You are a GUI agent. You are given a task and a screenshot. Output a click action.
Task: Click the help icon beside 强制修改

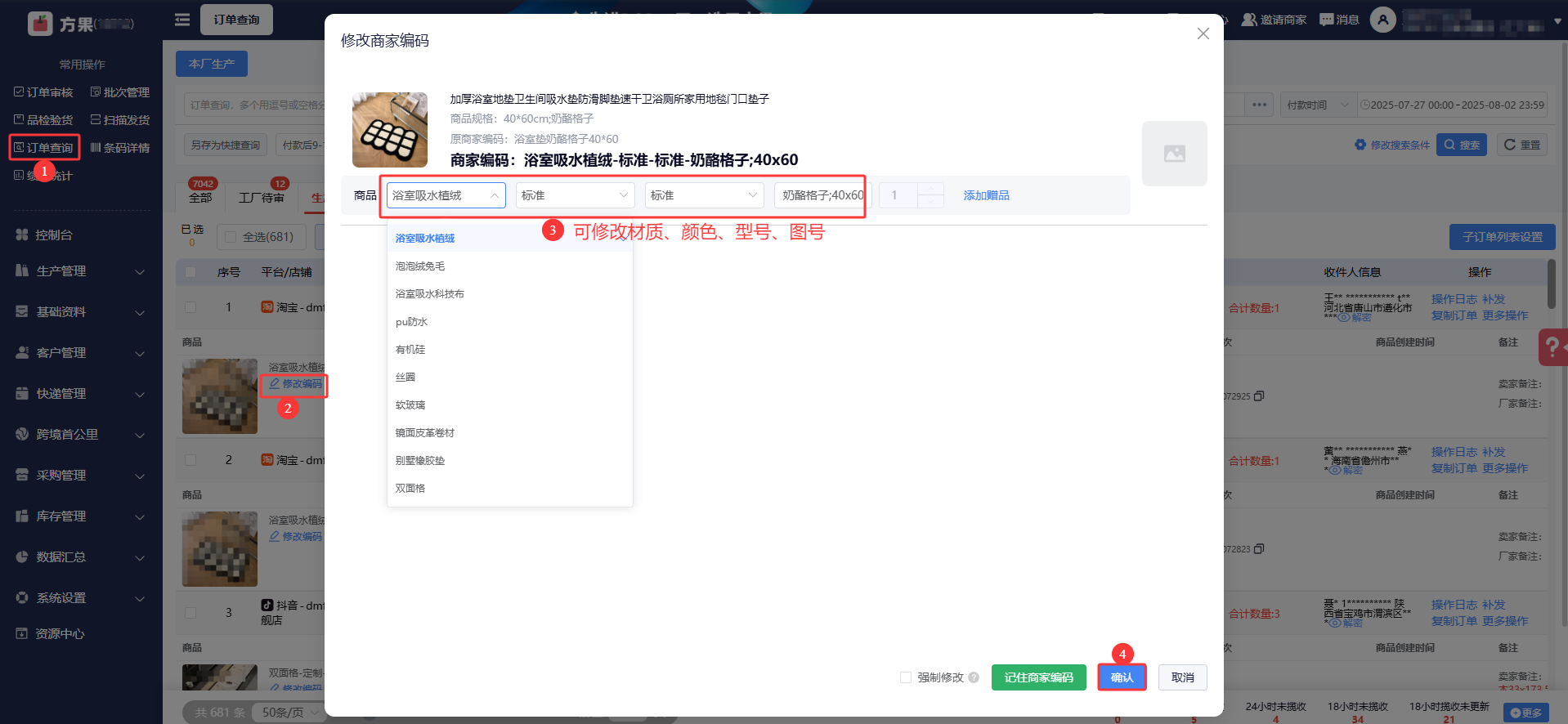click(x=974, y=677)
